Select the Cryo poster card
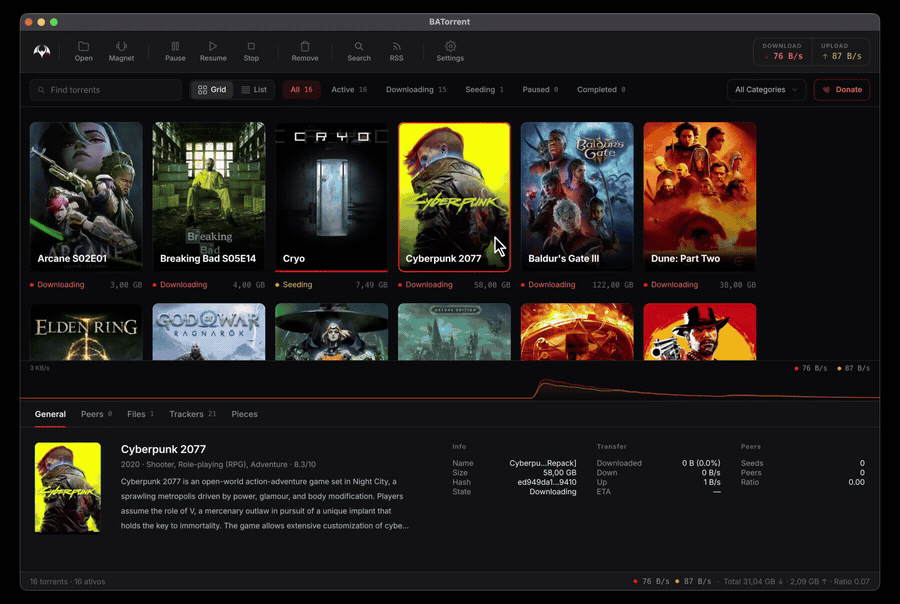The height and width of the screenshot is (604, 900). [x=332, y=196]
